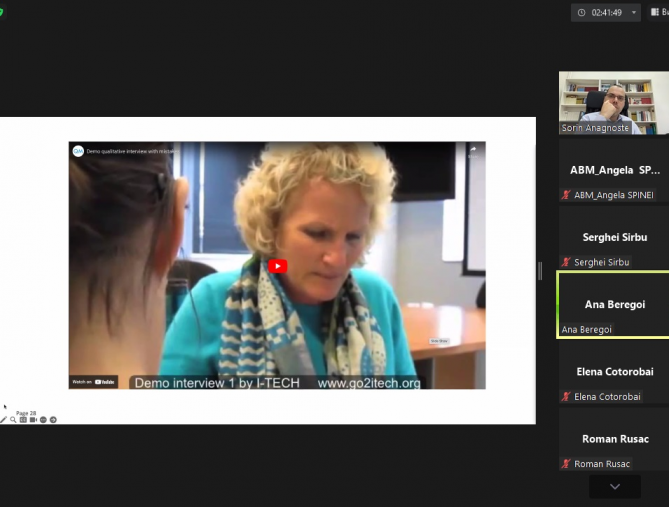Click muted mic icon for Elena Cotorobai
The height and width of the screenshot is (507, 669).
[x=566, y=397]
